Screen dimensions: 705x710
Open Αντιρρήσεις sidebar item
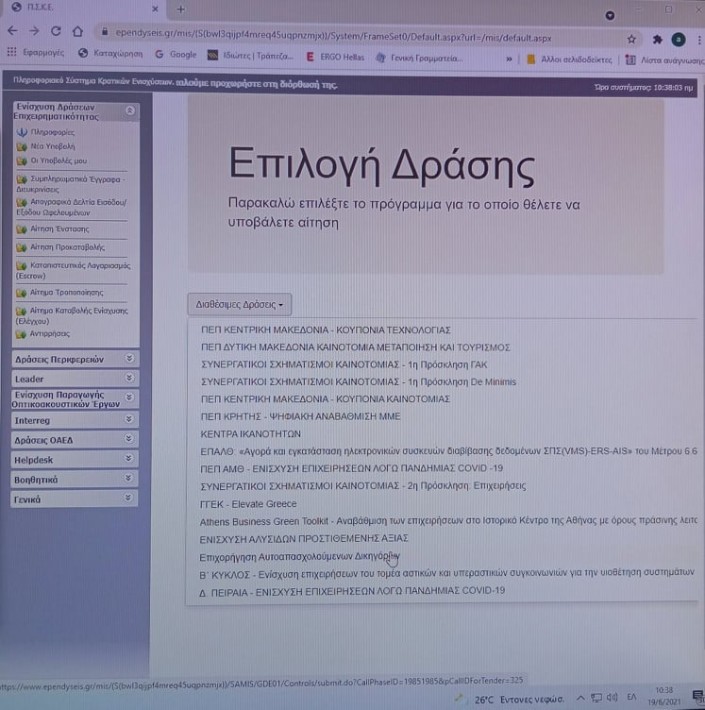coord(43,334)
